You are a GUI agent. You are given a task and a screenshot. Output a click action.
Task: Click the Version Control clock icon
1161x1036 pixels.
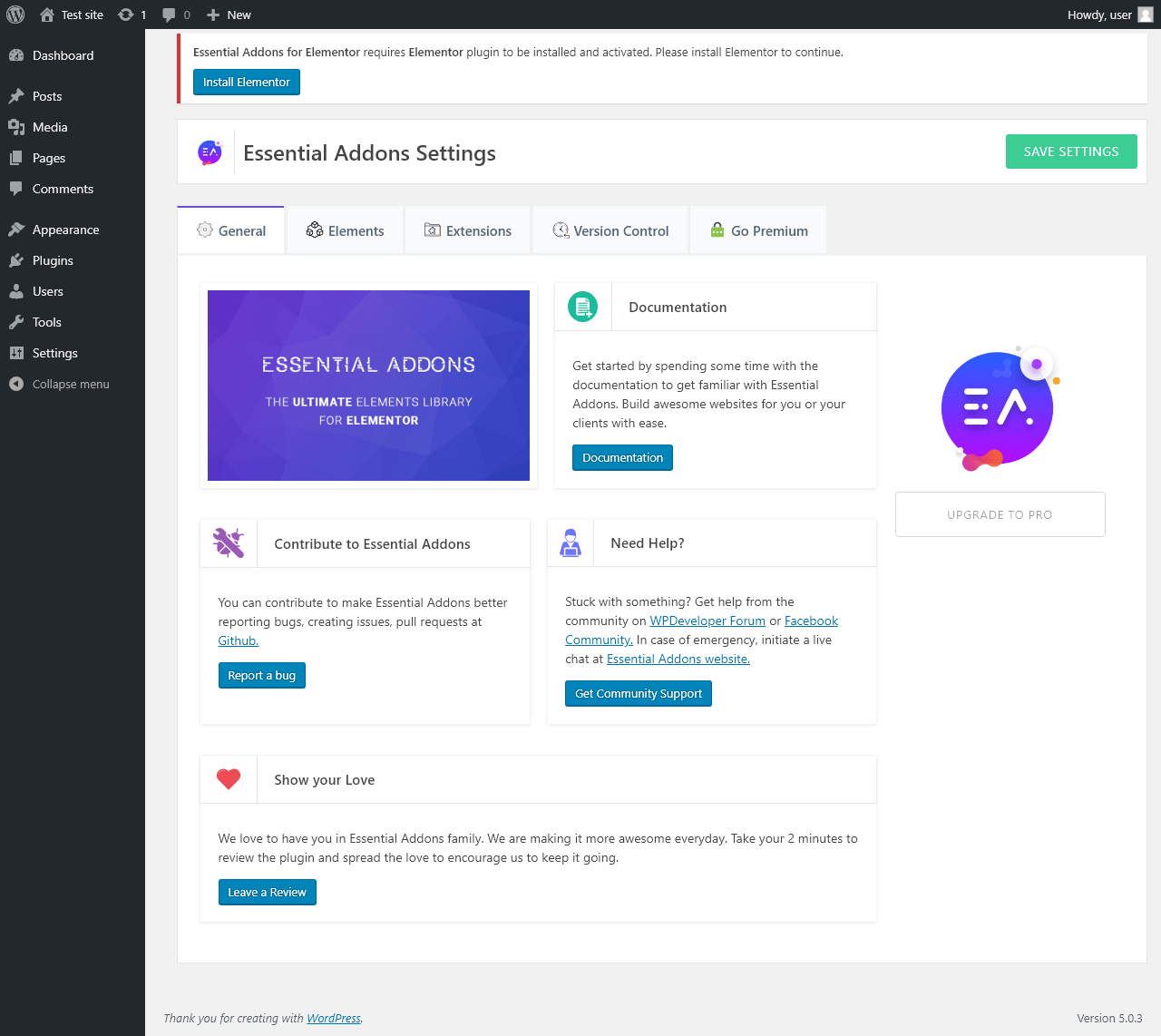click(x=561, y=230)
